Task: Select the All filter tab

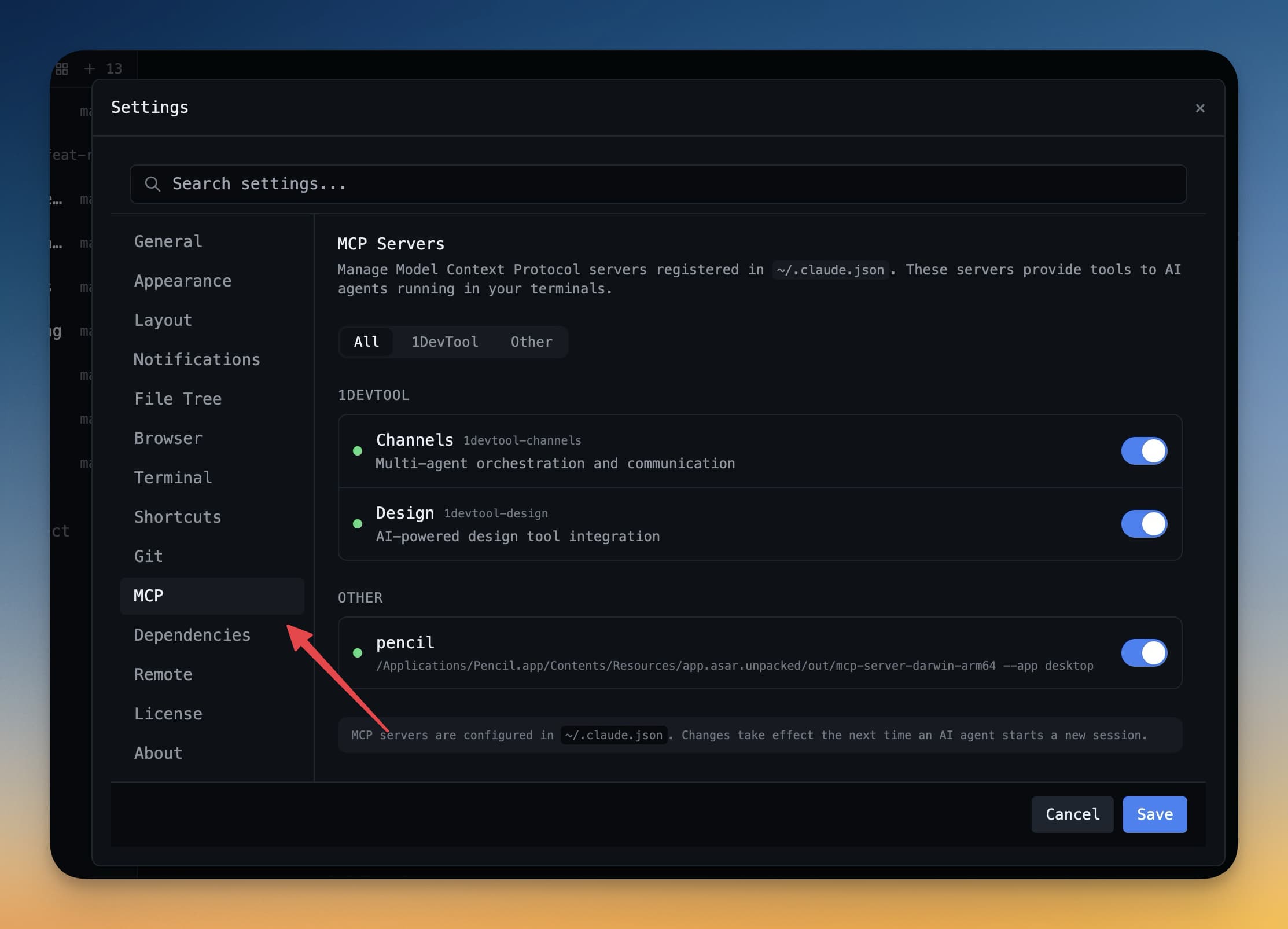Action: pos(367,342)
